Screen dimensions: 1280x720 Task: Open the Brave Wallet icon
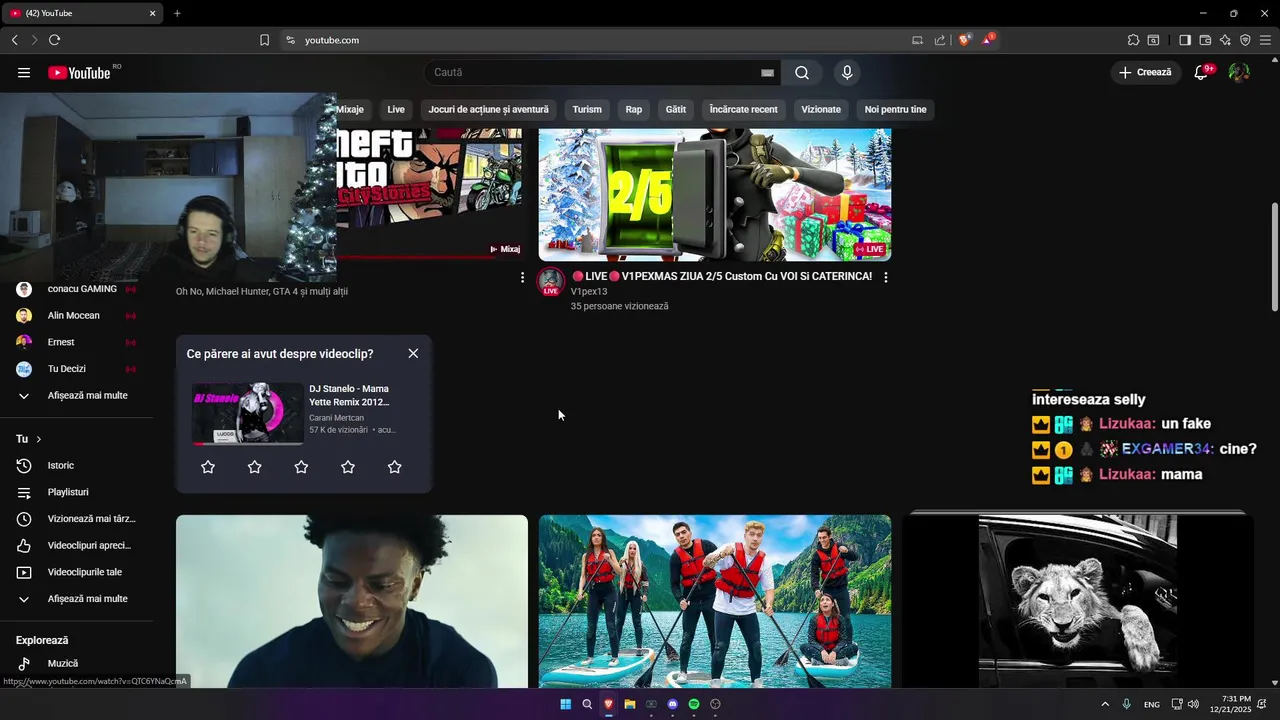pyautogui.click(x=1205, y=40)
